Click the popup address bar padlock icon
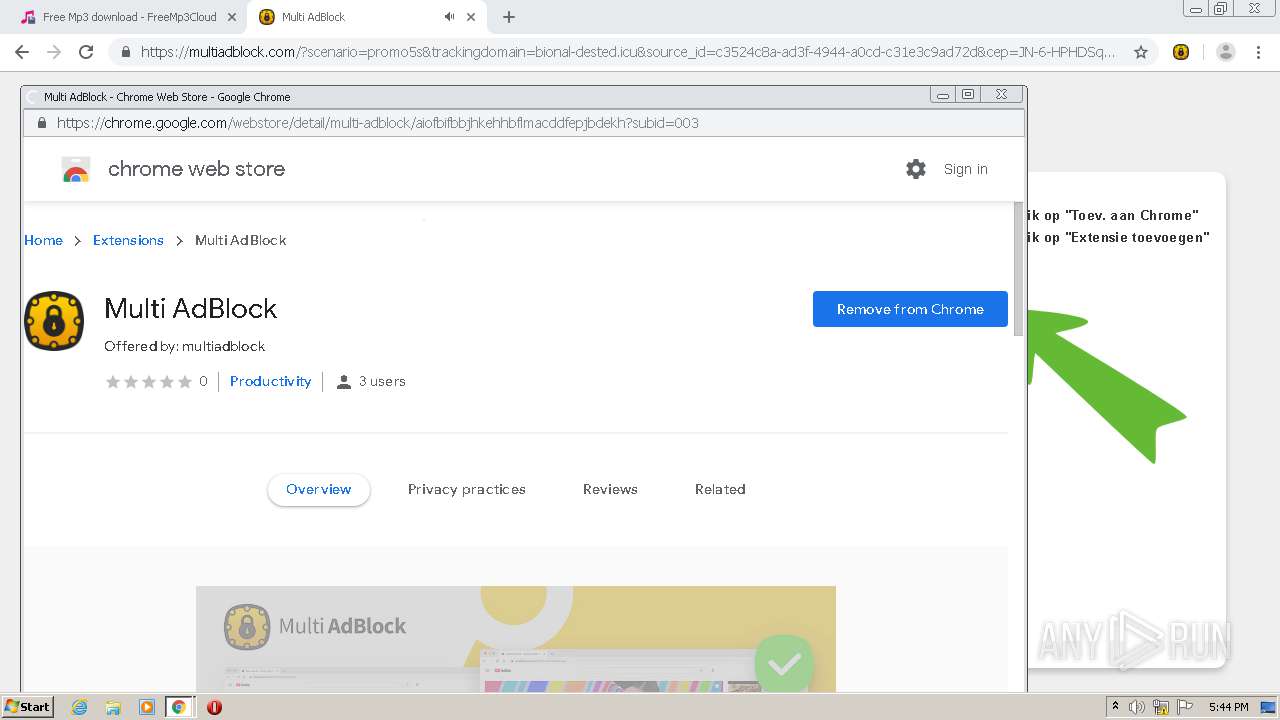The width and height of the screenshot is (1280, 720). tap(41, 123)
